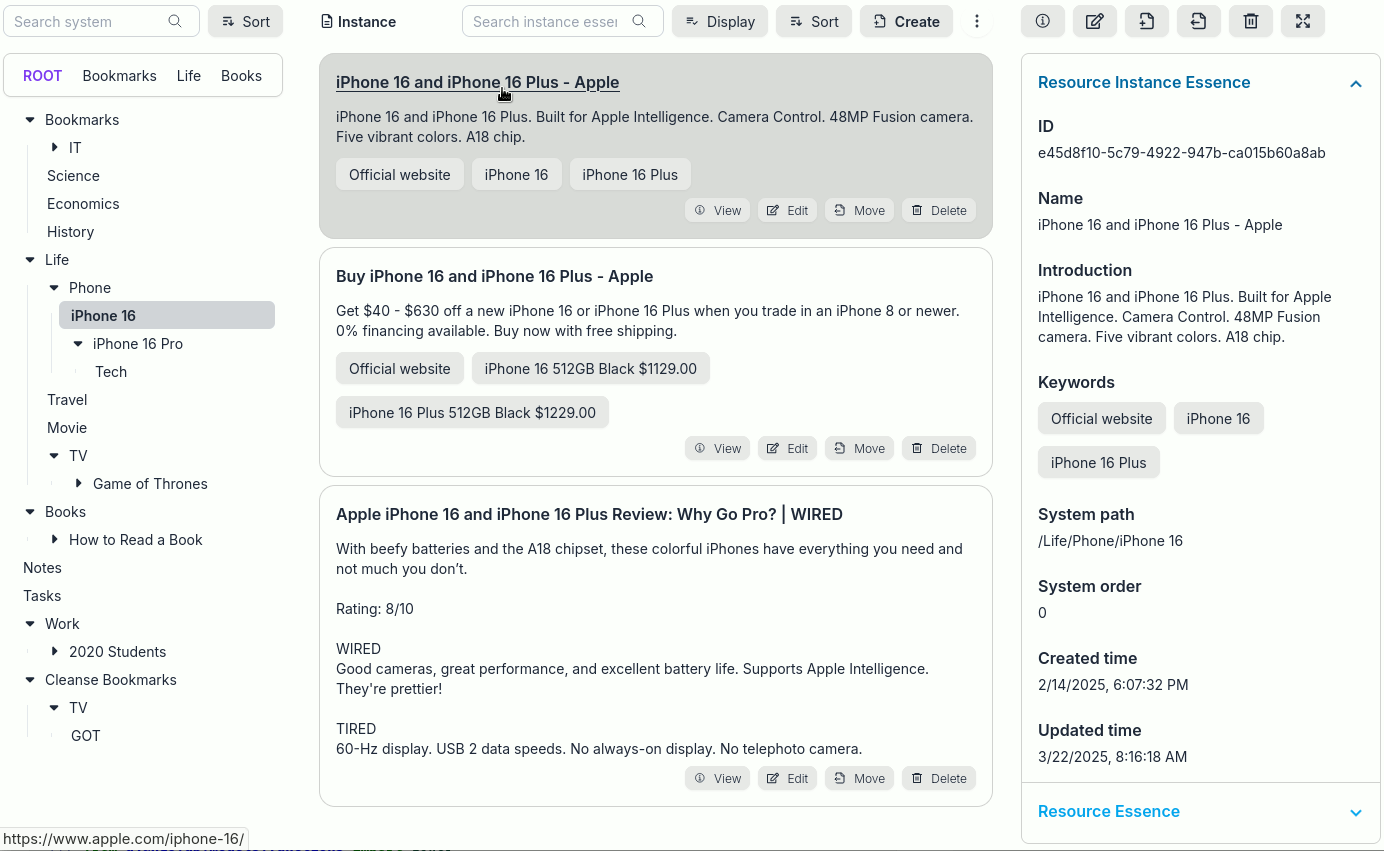Expand the How to Read a Book node
This screenshot has height=851, width=1384.
(x=54, y=540)
